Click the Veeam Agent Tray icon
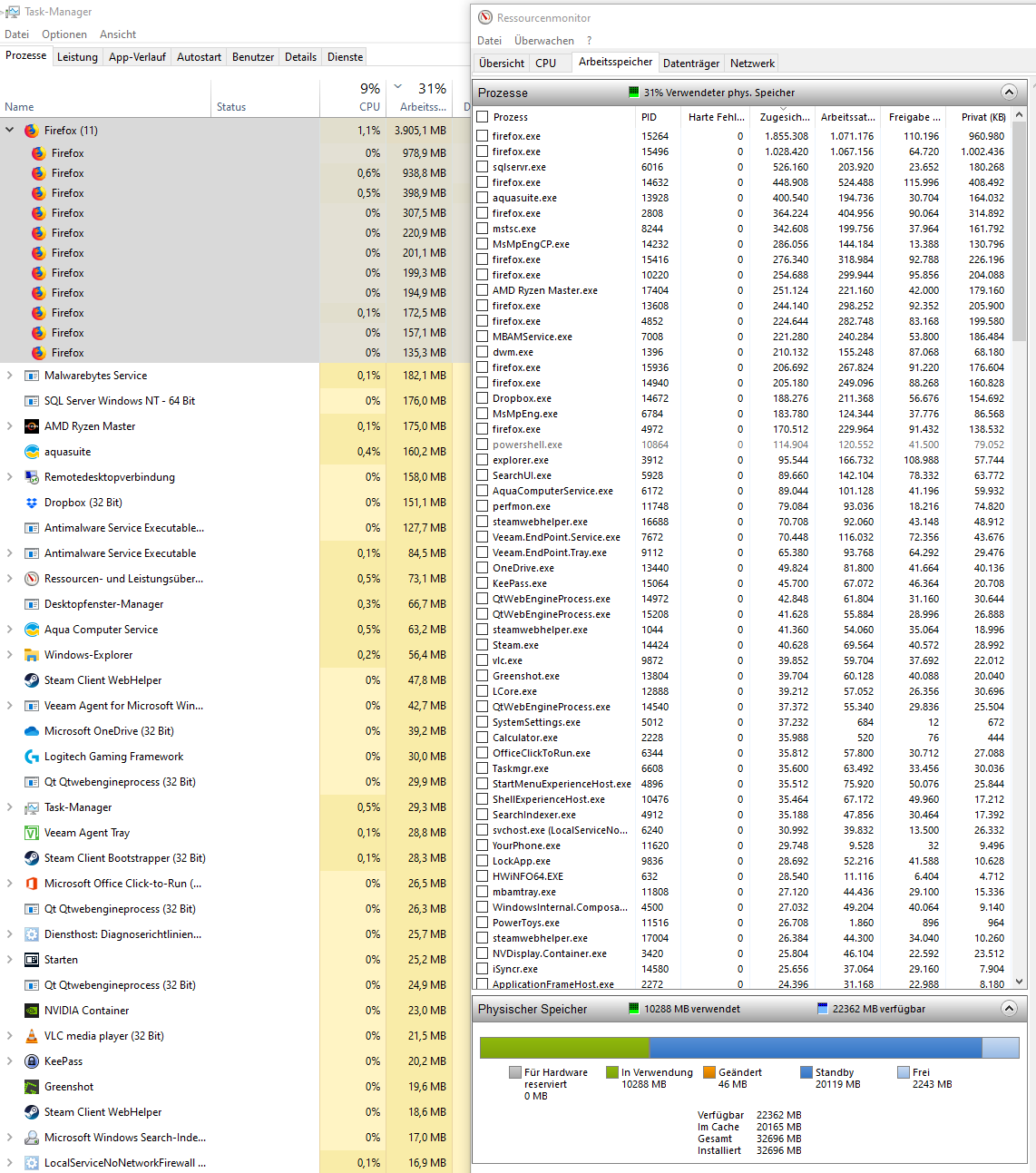The width and height of the screenshot is (1036, 1173). click(32, 833)
